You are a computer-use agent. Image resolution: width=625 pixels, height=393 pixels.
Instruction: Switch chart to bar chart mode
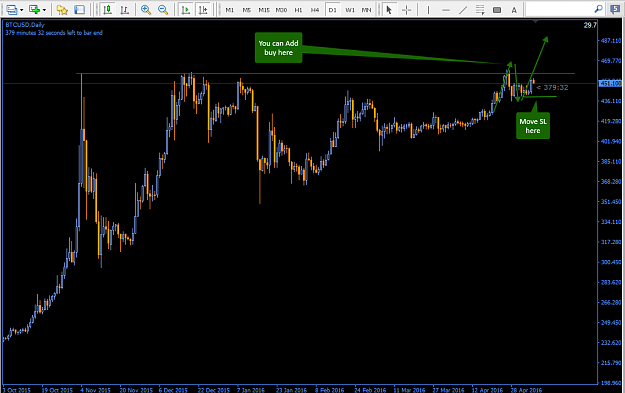pyautogui.click(x=124, y=10)
